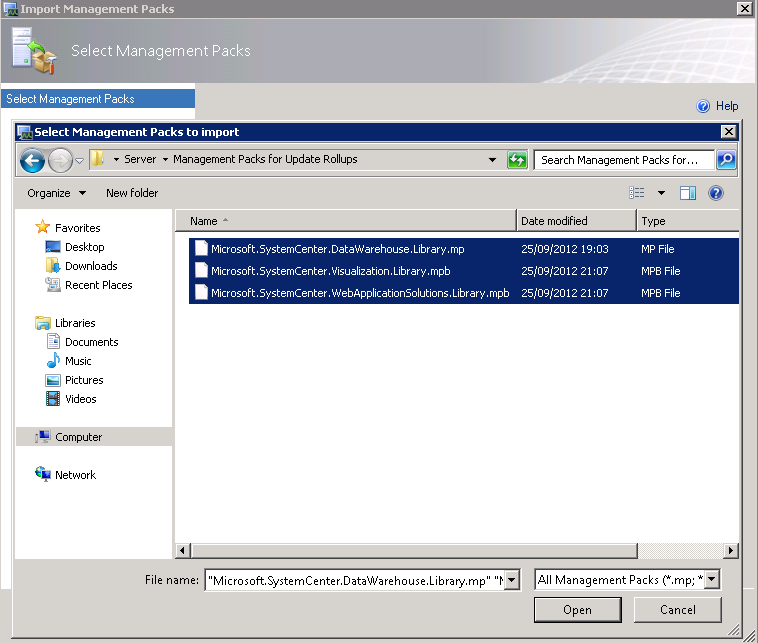The width and height of the screenshot is (758, 643).
Task: Click Help question mark icon in wizard
Action: (703, 106)
